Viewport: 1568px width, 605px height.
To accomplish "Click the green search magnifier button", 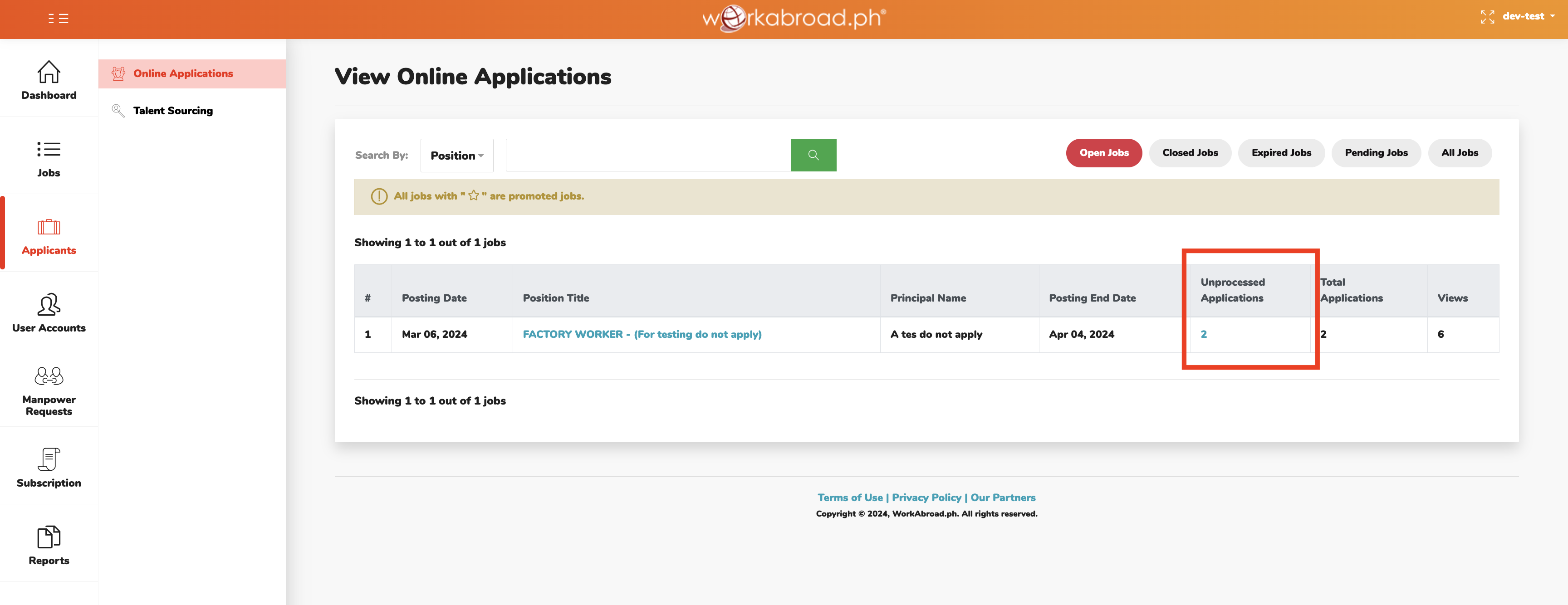I will pos(814,155).
